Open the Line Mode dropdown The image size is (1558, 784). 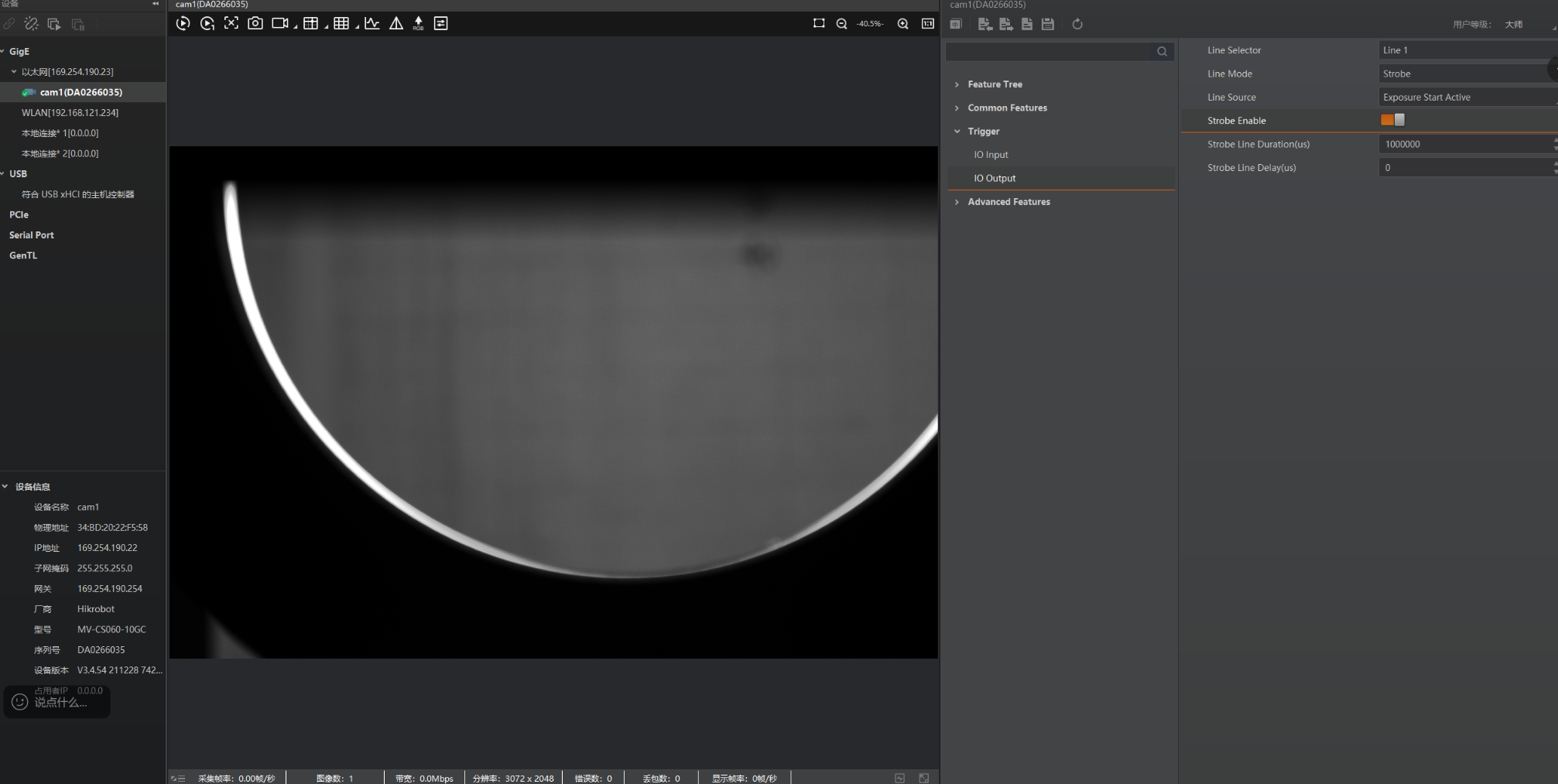[1467, 74]
